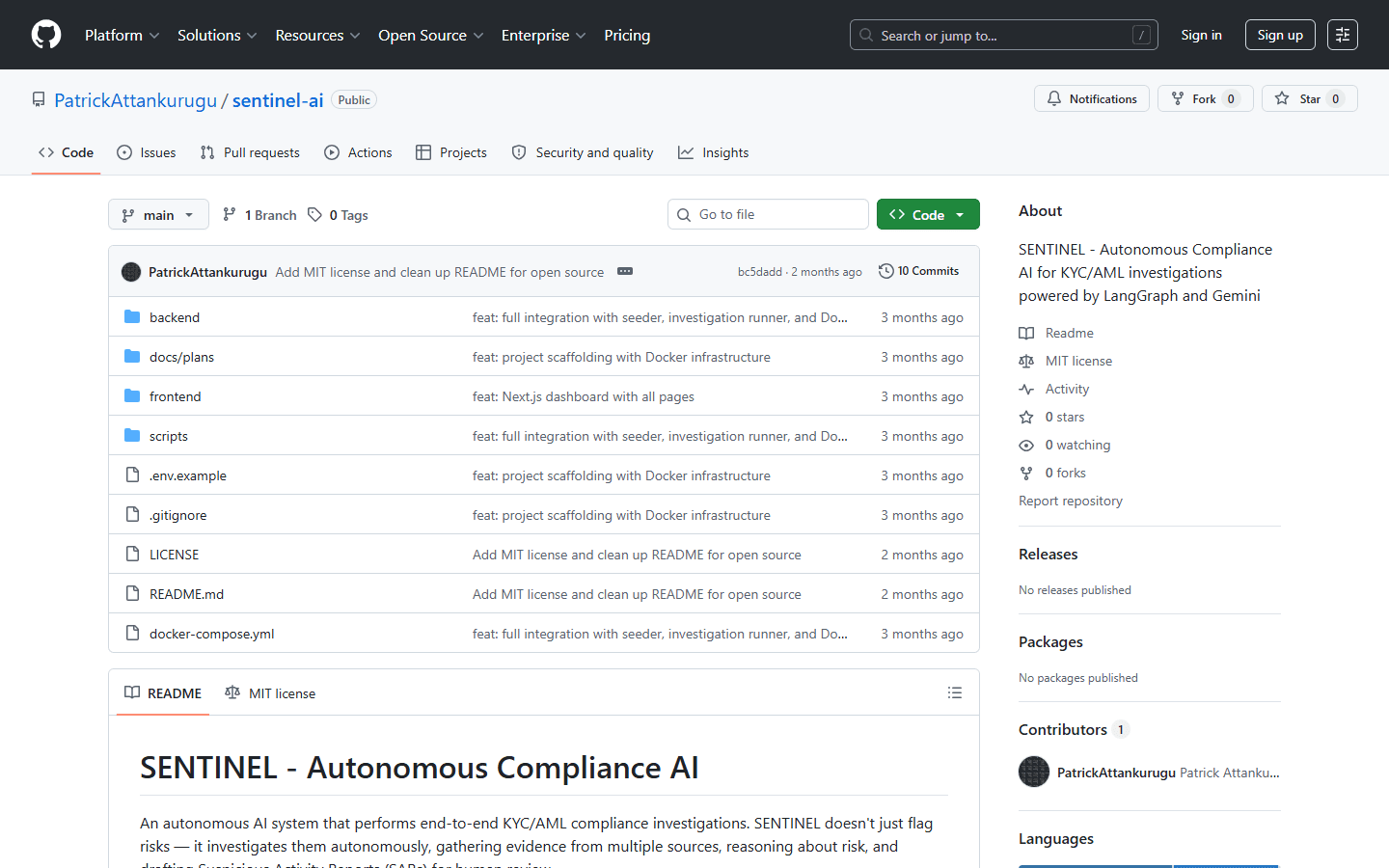Click the fork icon in the Fork button

coord(1178,98)
